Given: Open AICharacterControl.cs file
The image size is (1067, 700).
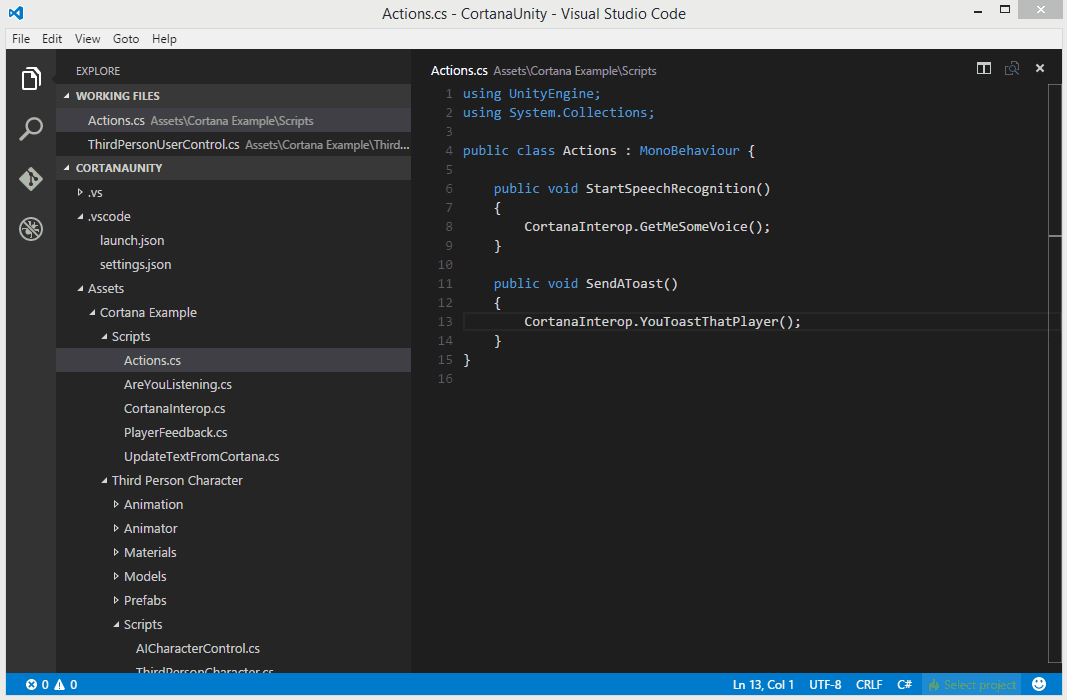Looking at the screenshot, I should (197, 648).
